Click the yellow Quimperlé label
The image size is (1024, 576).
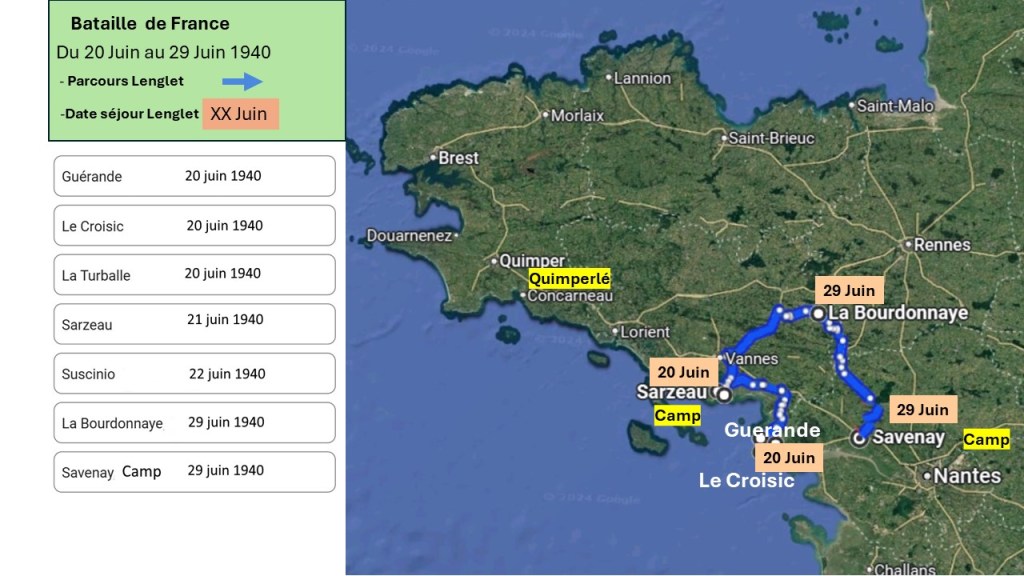click(569, 279)
